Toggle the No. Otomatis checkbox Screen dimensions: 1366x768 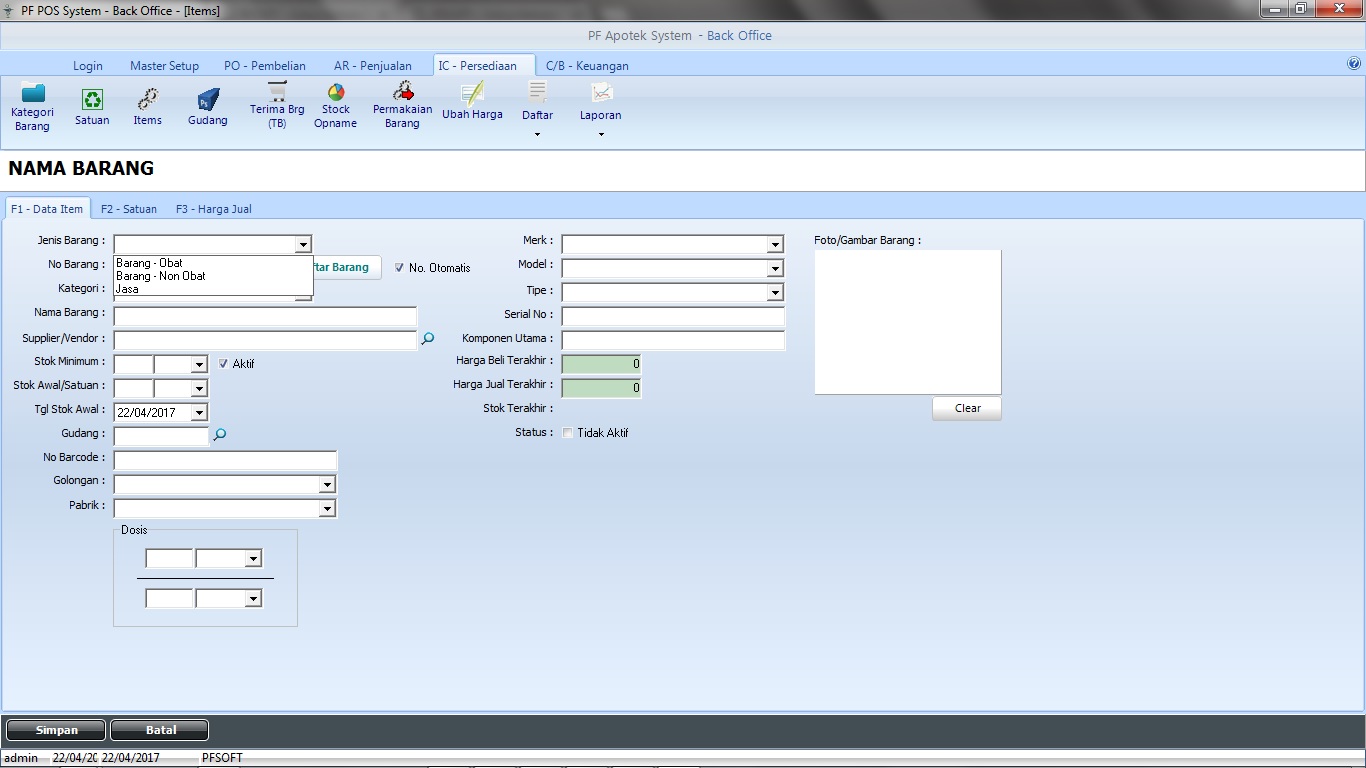click(x=400, y=268)
